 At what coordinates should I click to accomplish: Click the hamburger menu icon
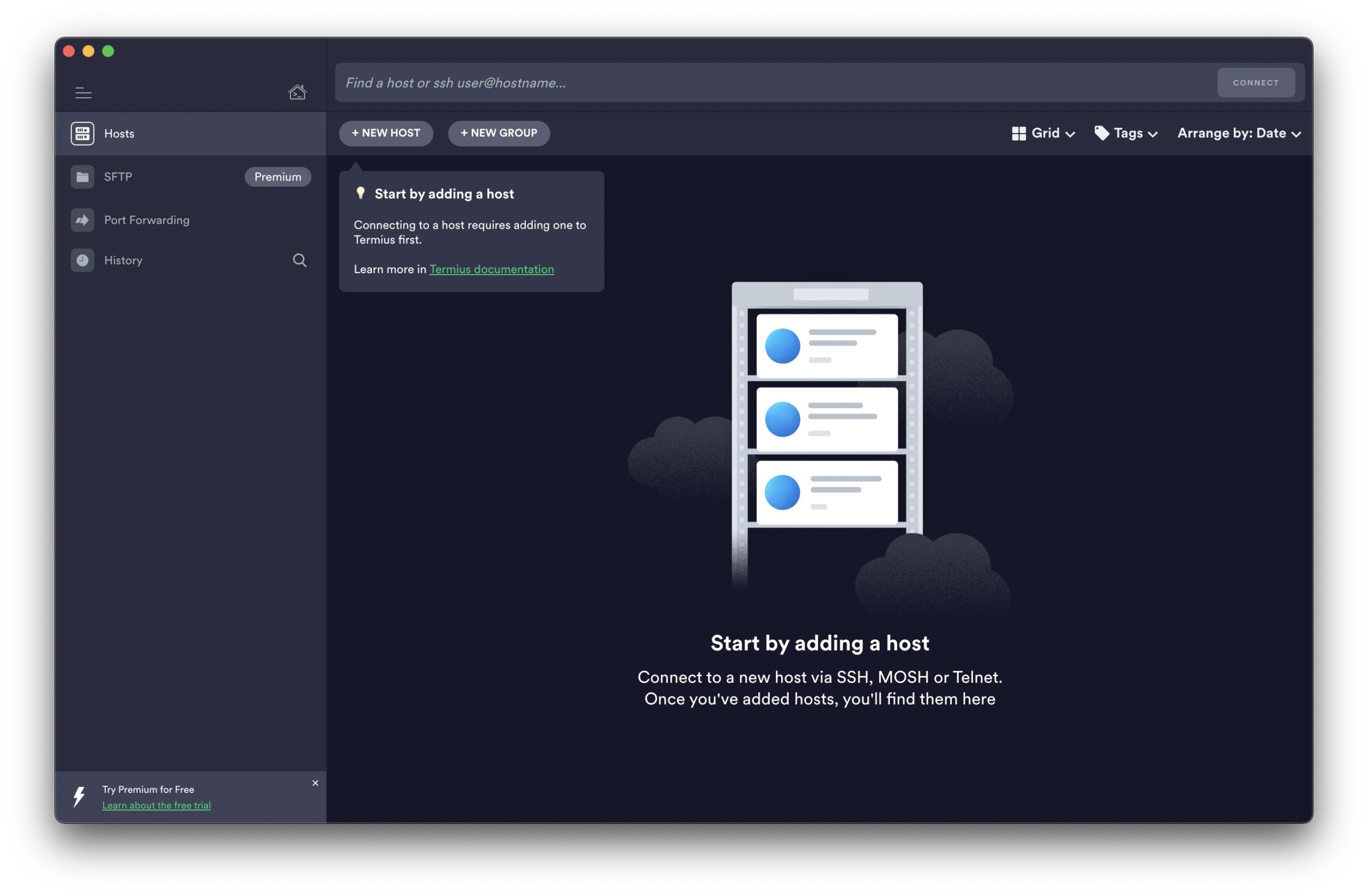(83, 92)
